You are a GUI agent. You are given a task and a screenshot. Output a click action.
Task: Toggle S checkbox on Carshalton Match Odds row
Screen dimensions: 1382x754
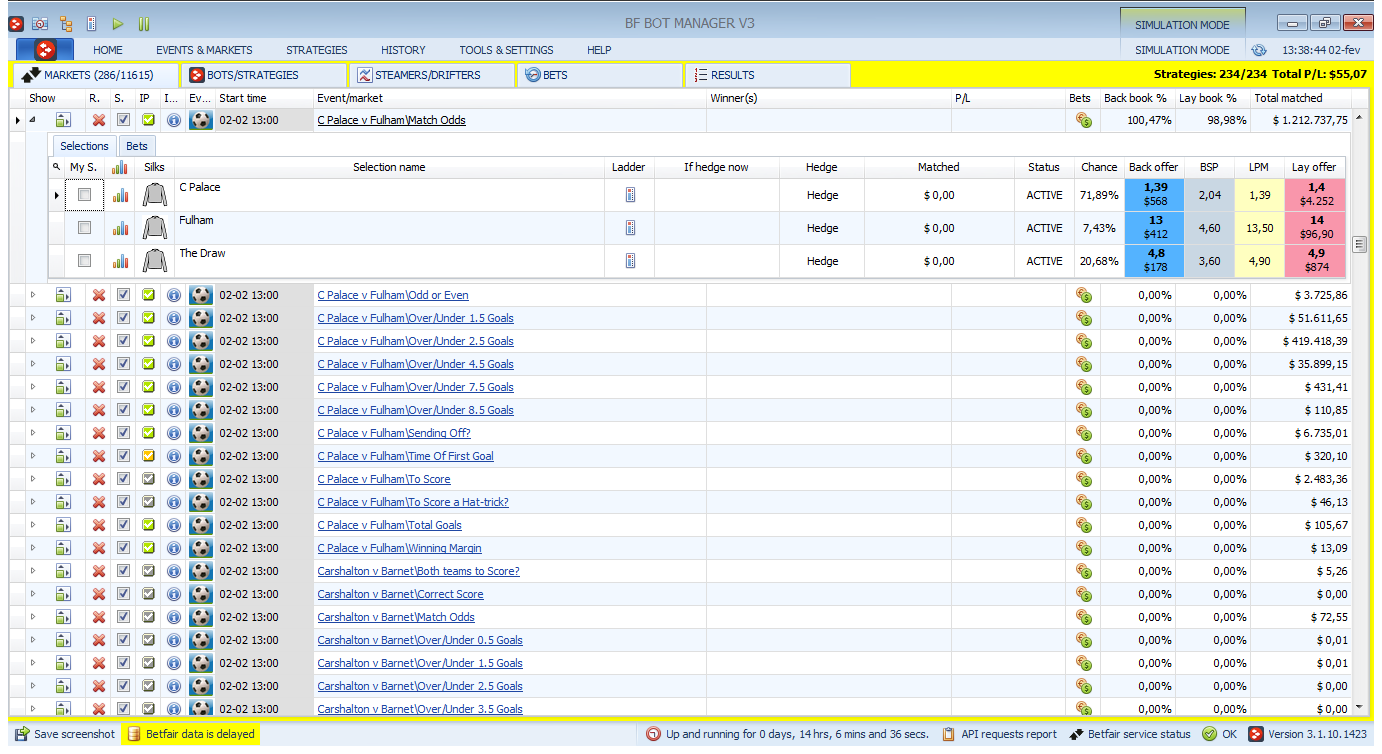pos(123,617)
